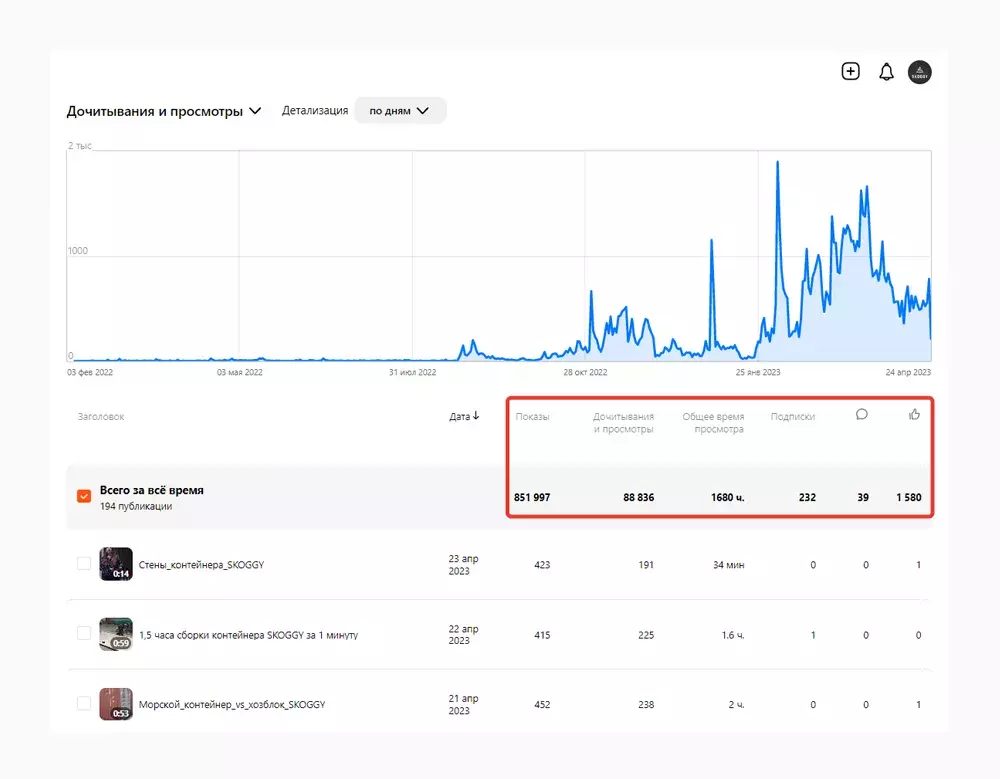Click the Стены_контейнера video thumbnail
Screen dimensions: 1000x779
116,564
